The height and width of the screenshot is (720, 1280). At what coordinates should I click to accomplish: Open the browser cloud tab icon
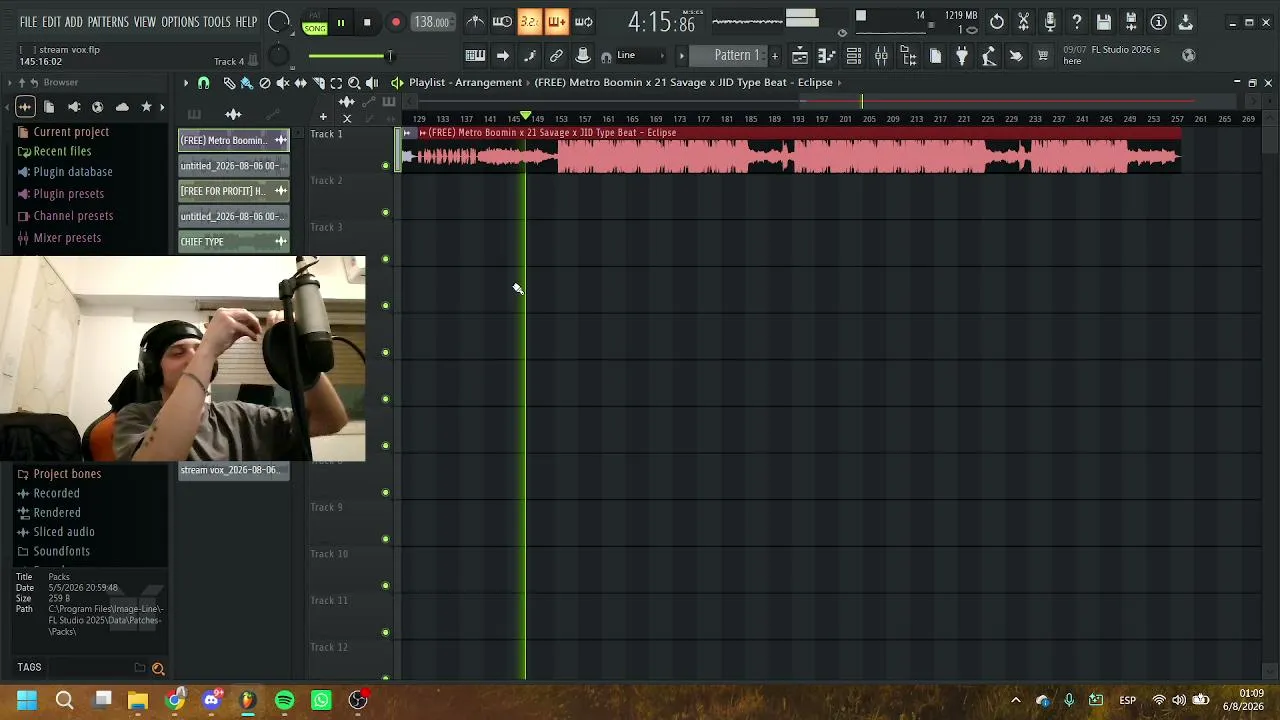pyautogui.click(x=122, y=107)
